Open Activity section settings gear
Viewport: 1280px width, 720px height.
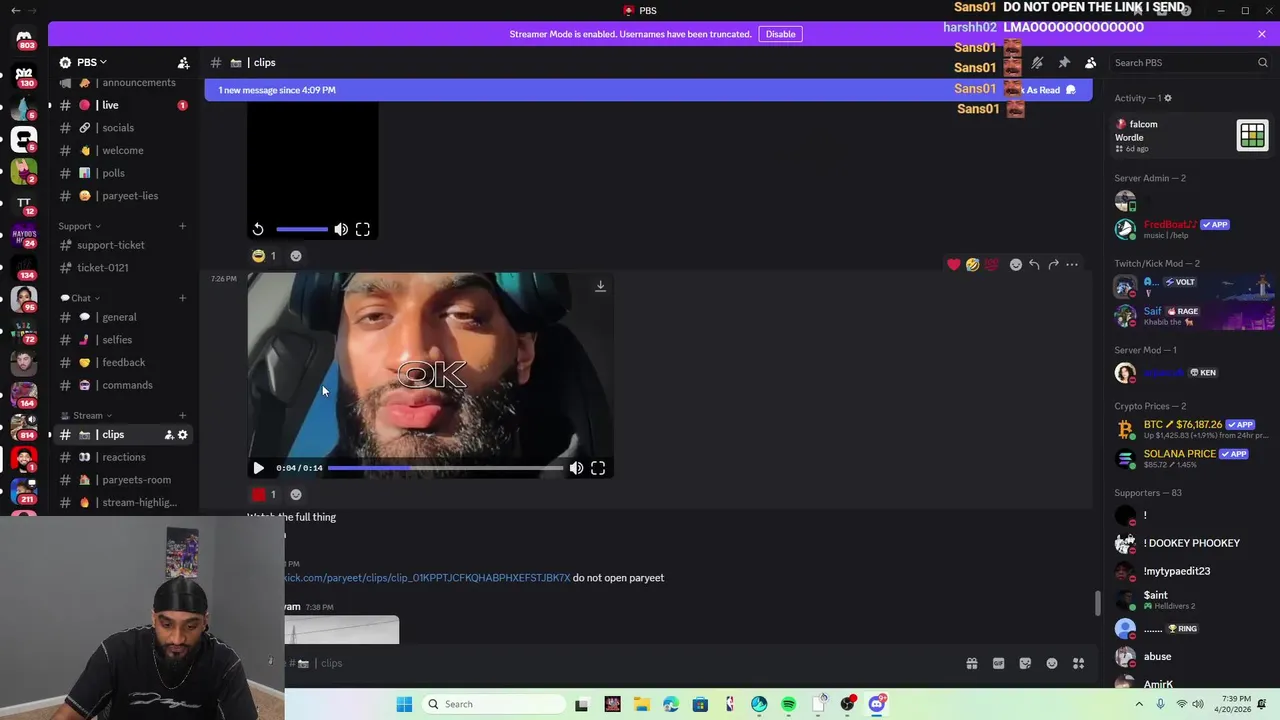(x=1167, y=98)
